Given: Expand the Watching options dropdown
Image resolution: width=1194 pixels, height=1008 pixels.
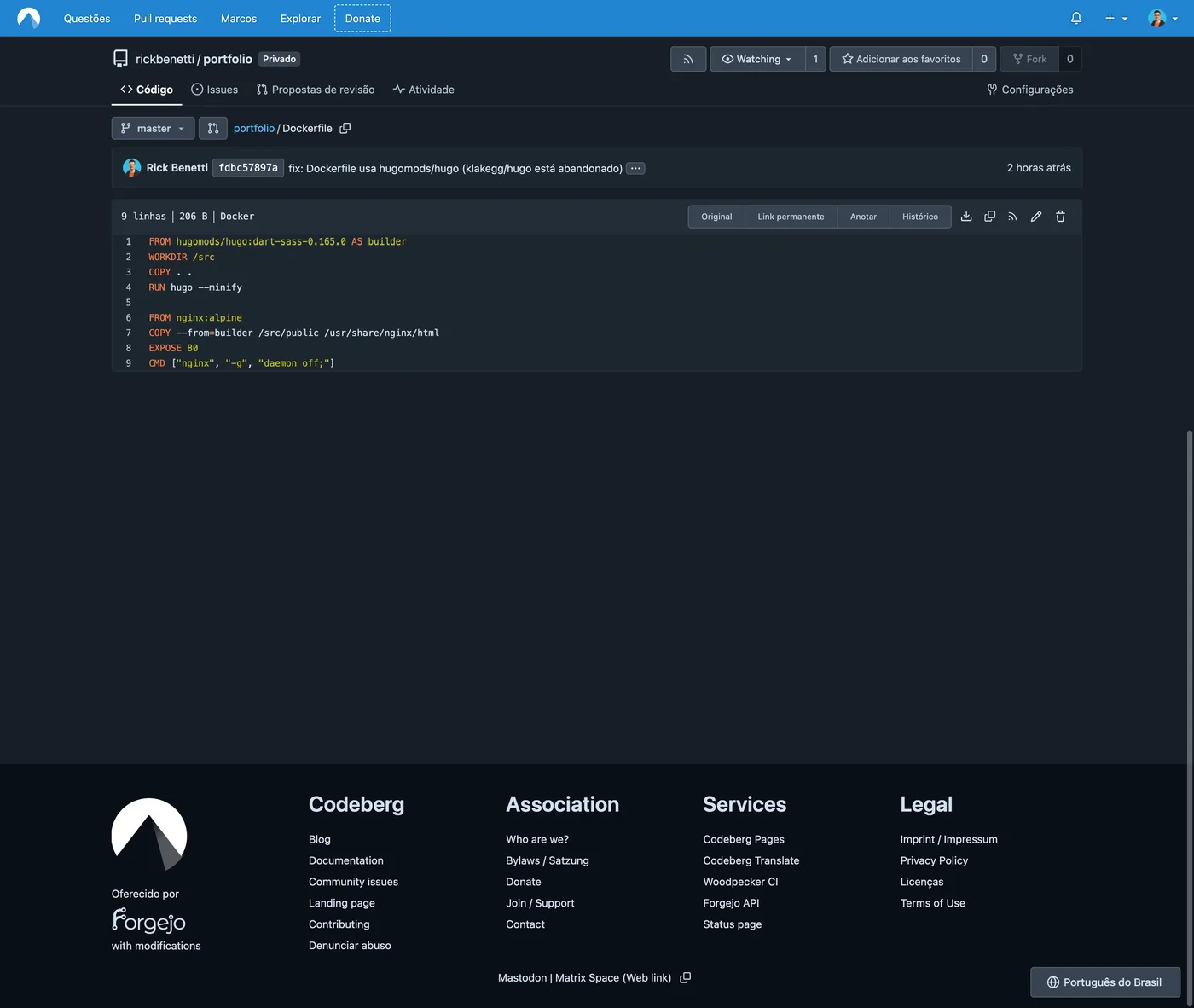Looking at the screenshot, I should [757, 59].
